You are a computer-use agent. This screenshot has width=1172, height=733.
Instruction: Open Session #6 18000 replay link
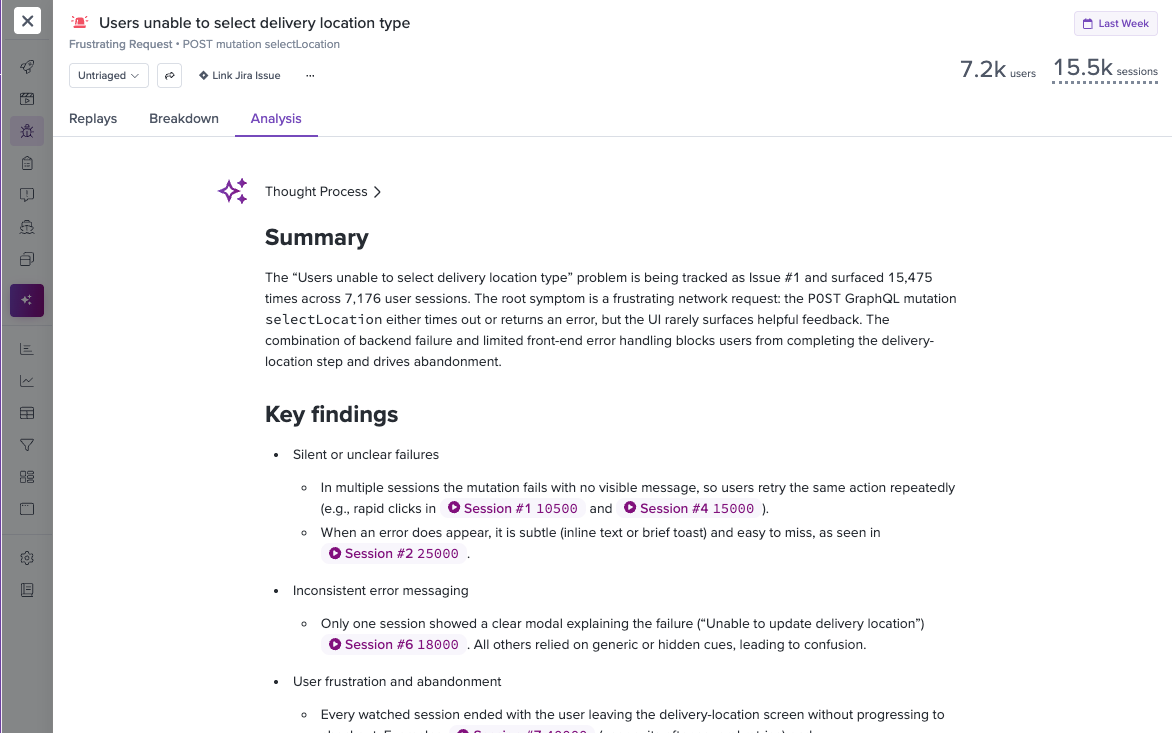pyautogui.click(x=395, y=644)
